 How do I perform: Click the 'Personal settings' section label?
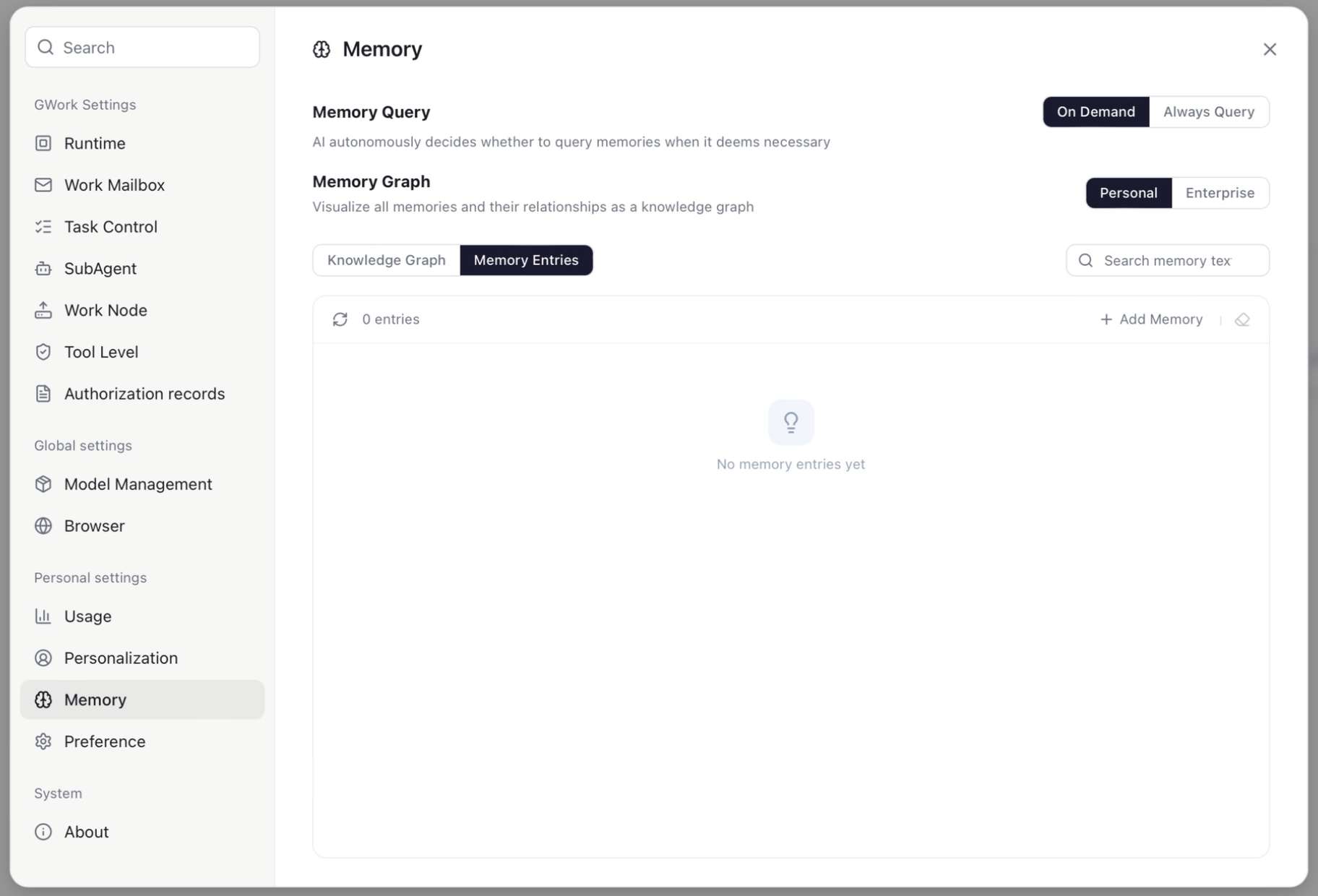90,578
